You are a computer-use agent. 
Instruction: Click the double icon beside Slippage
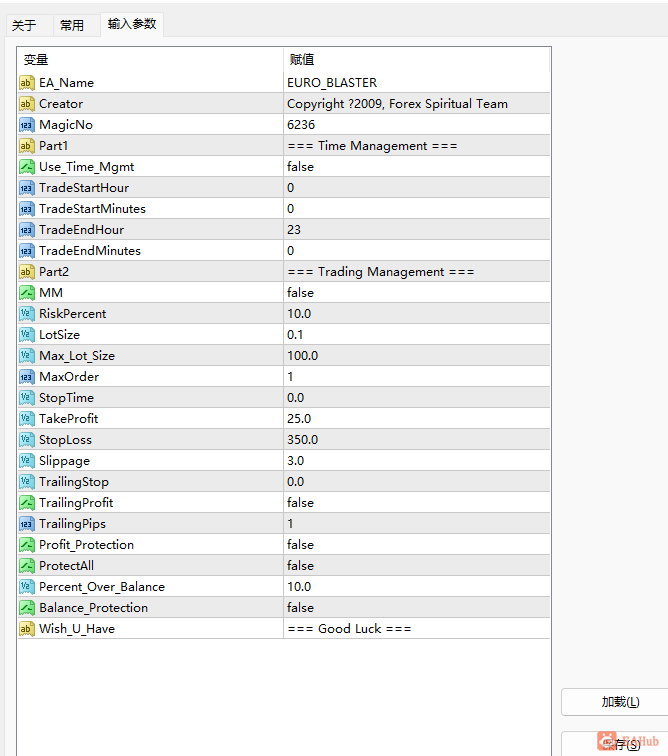pyautogui.click(x=27, y=460)
